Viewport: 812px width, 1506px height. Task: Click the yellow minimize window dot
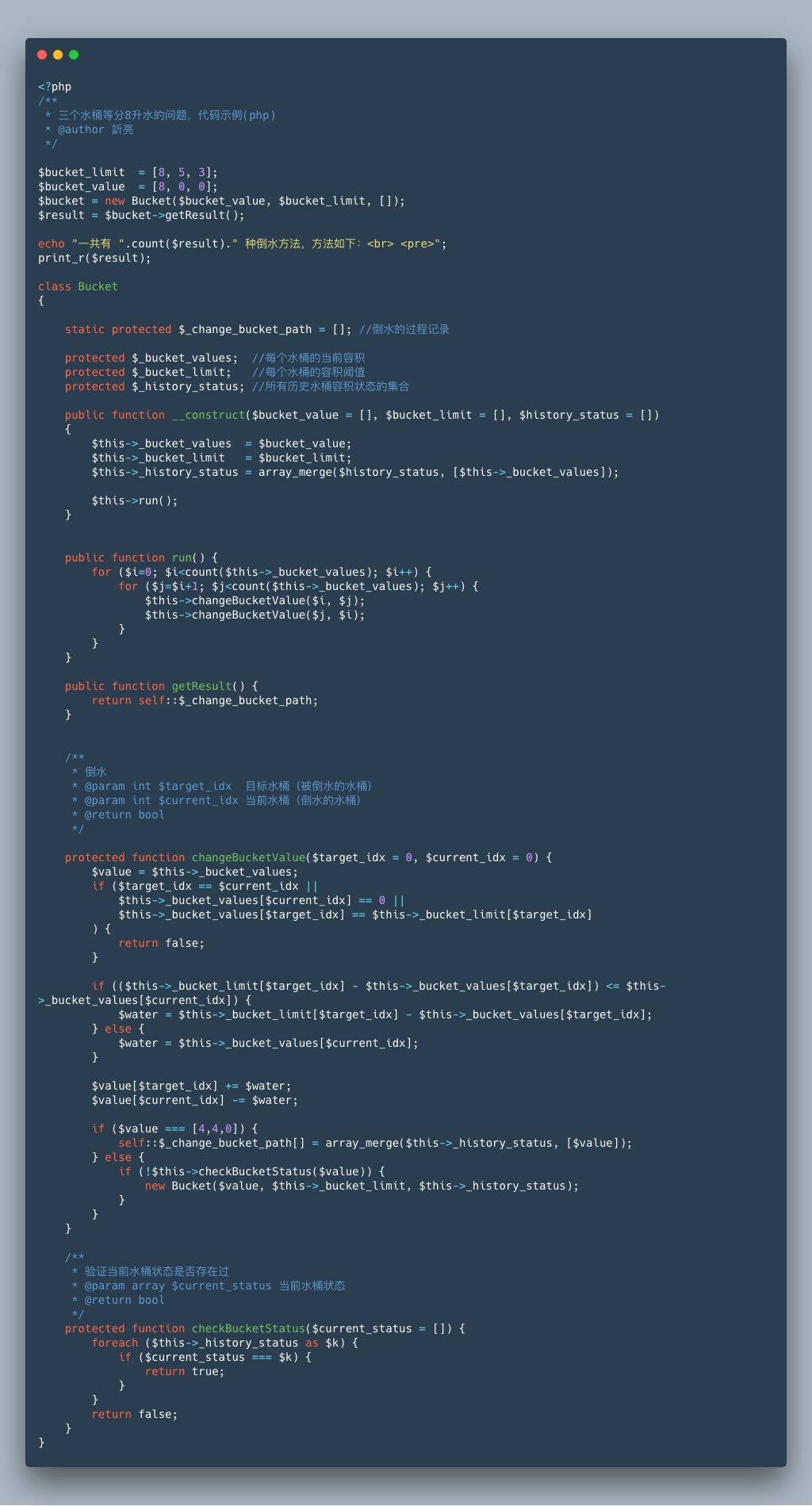(x=58, y=55)
